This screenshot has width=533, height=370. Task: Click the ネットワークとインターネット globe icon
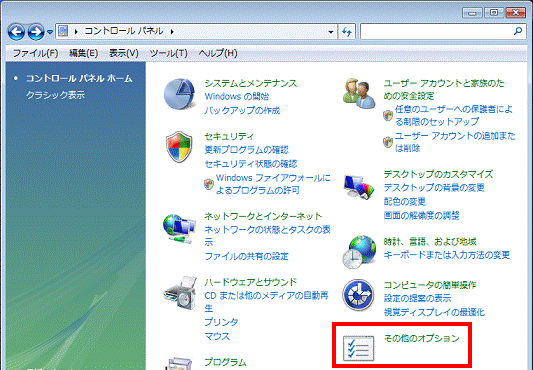[179, 228]
